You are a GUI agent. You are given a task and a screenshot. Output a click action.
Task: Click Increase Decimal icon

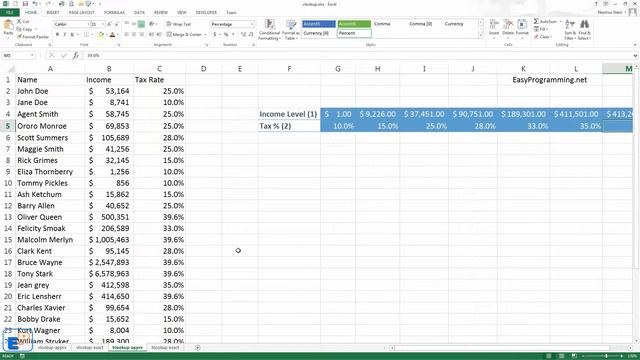(243, 35)
